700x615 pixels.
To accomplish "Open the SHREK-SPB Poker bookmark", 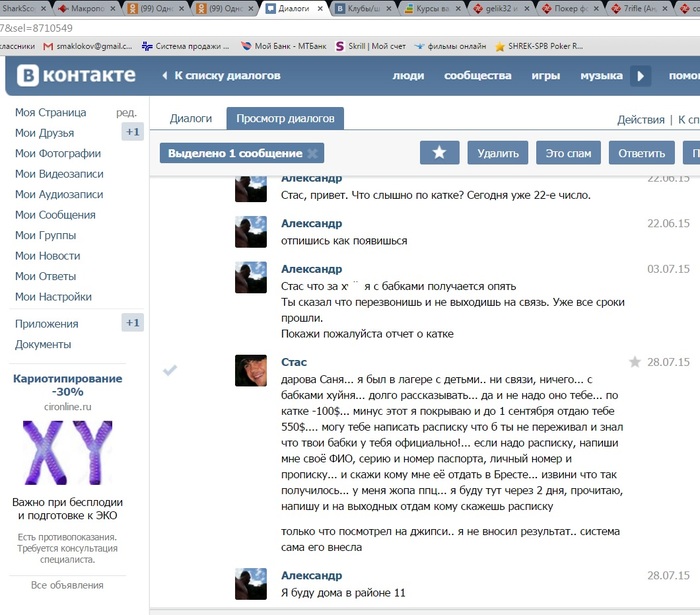I will 539,46.
